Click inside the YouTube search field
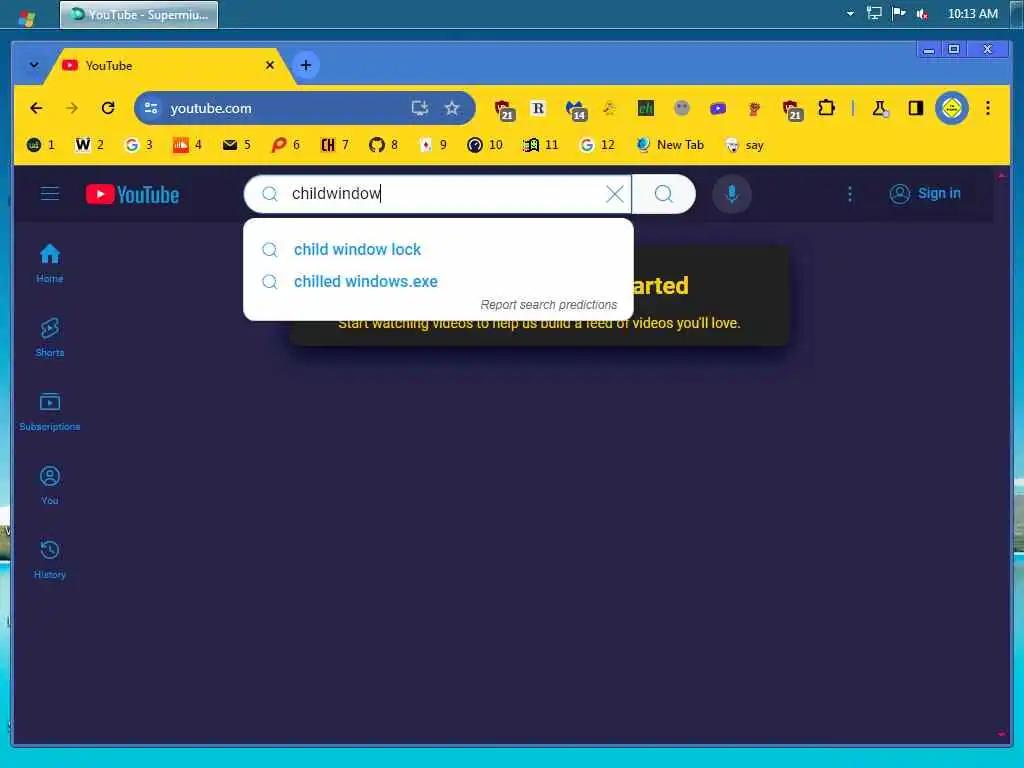The height and width of the screenshot is (768, 1024). coord(438,194)
